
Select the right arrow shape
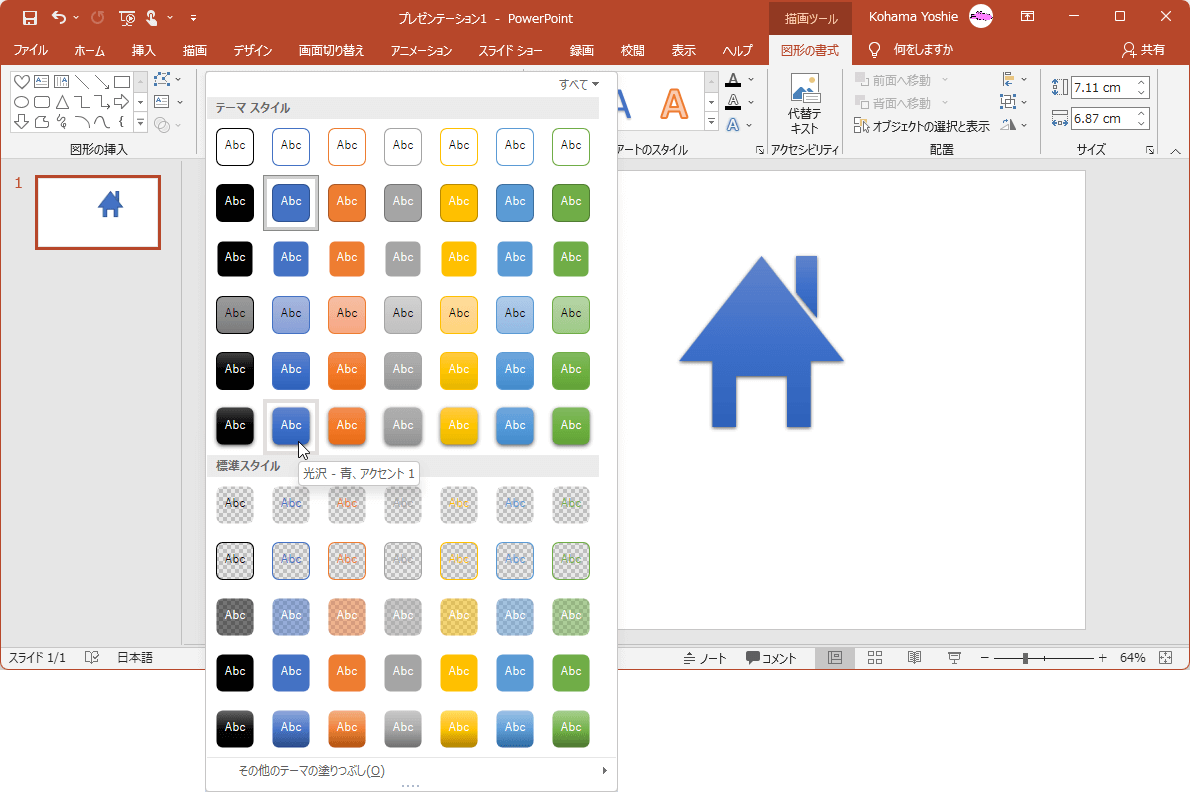click(121, 102)
